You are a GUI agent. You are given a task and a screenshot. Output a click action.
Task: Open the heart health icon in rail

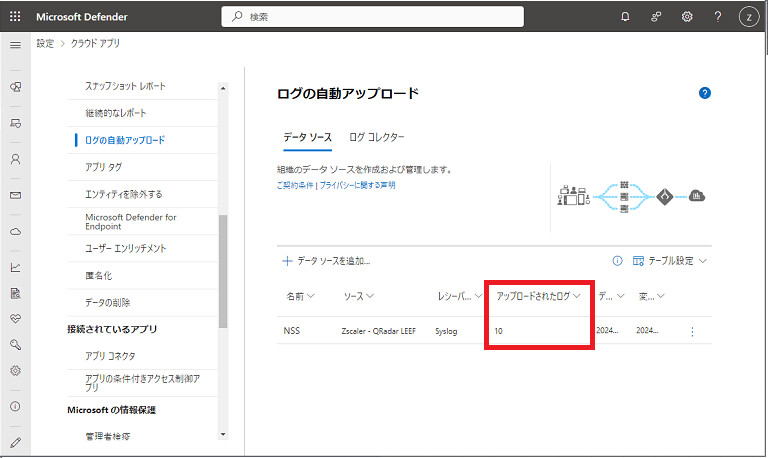(x=16, y=319)
